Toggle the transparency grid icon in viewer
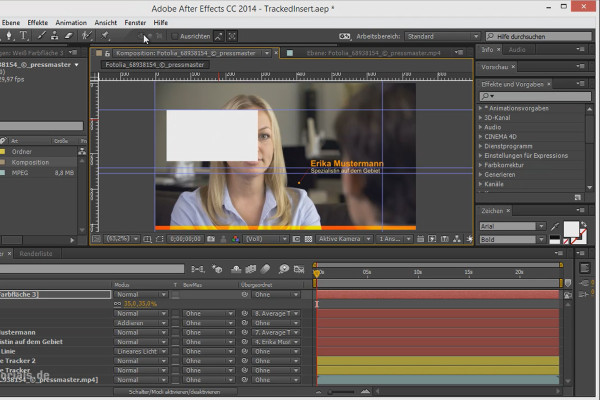 point(308,239)
